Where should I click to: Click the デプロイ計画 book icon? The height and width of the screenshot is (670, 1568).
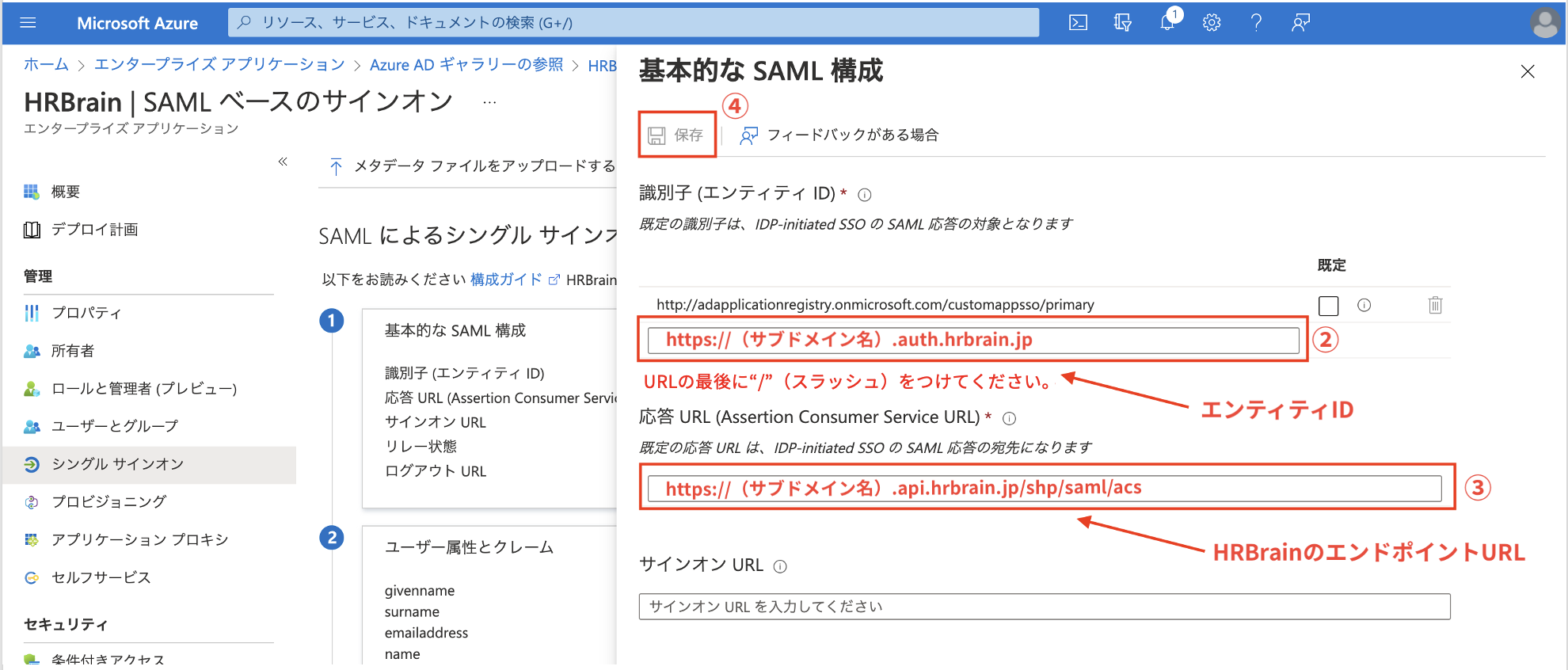tap(32, 230)
